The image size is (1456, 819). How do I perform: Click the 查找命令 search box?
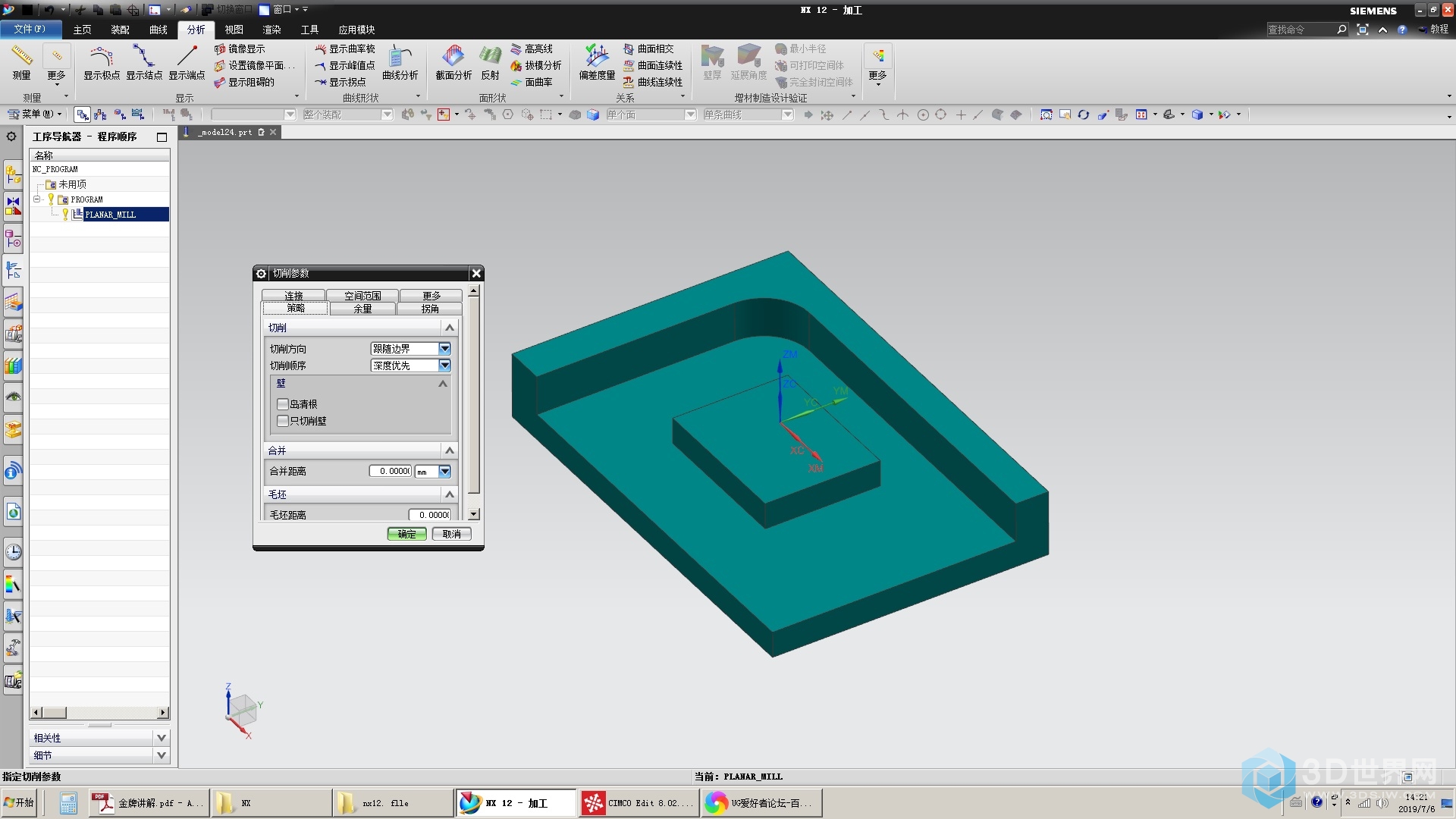pos(1307,30)
